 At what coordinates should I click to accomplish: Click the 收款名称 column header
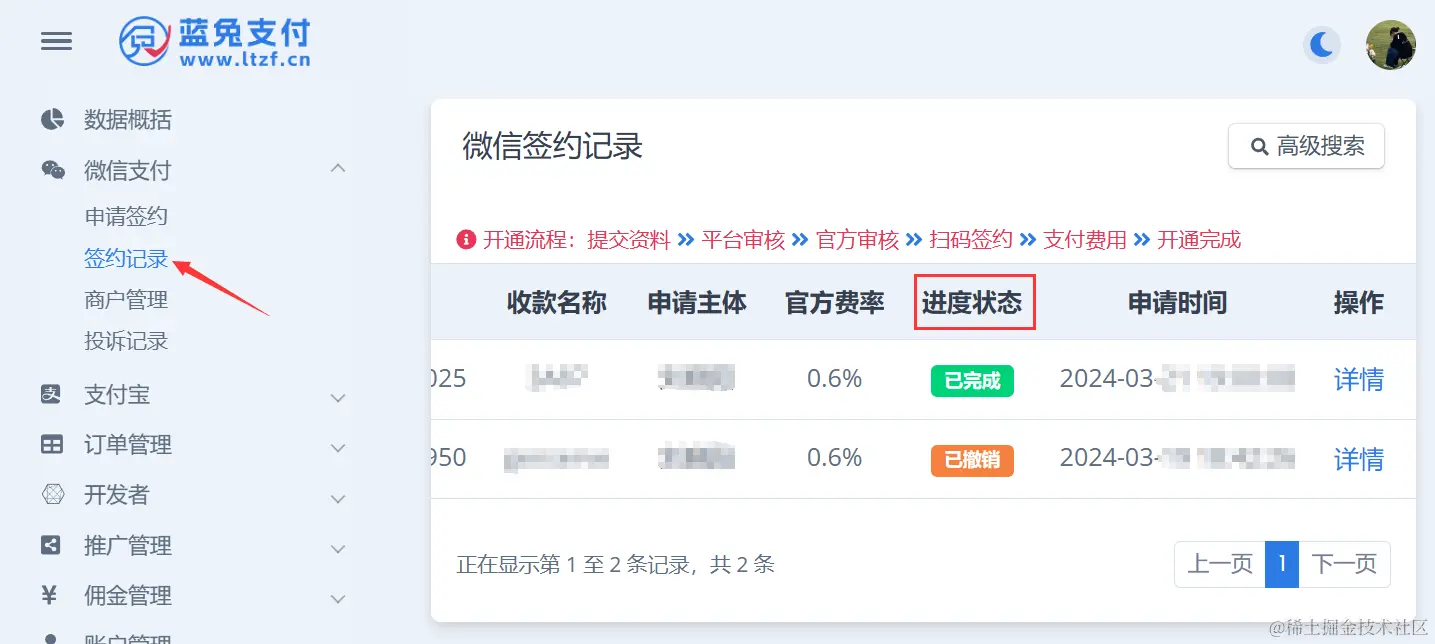(557, 303)
